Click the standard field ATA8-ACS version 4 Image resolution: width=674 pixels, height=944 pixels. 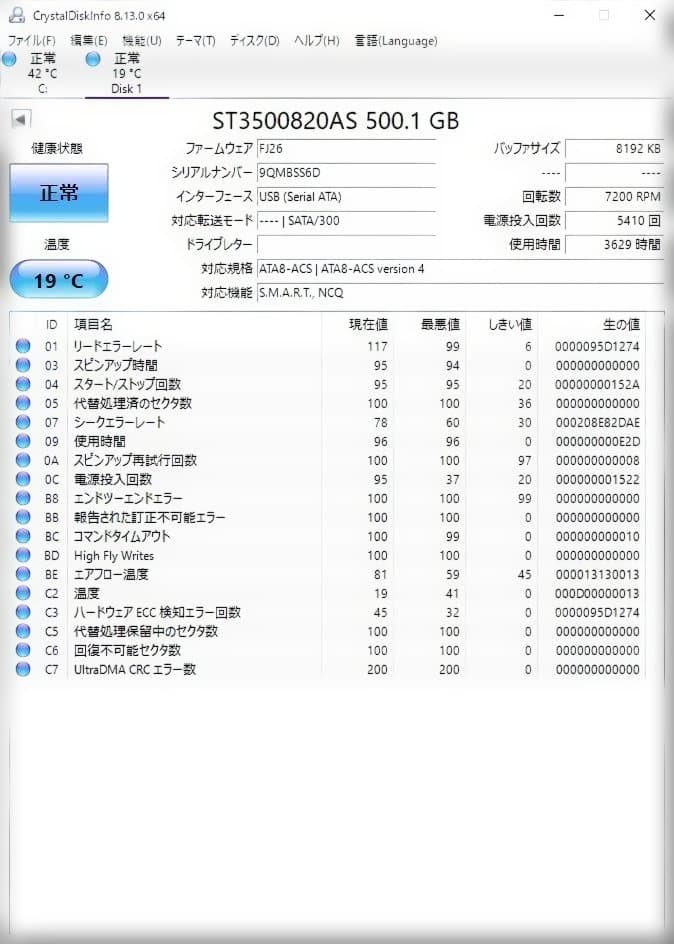[460, 269]
